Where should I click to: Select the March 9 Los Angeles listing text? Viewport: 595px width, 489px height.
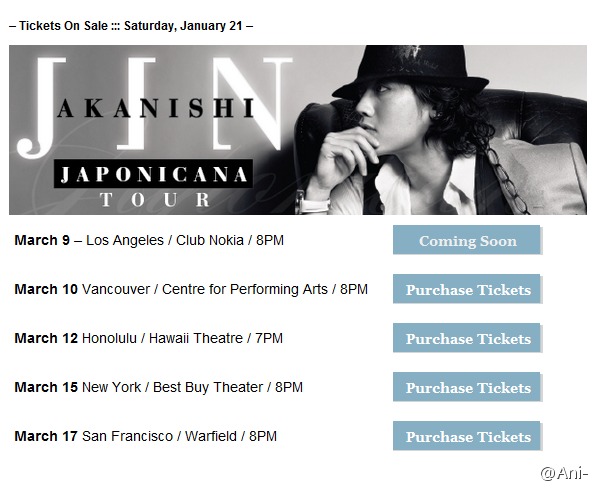point(149,240)
